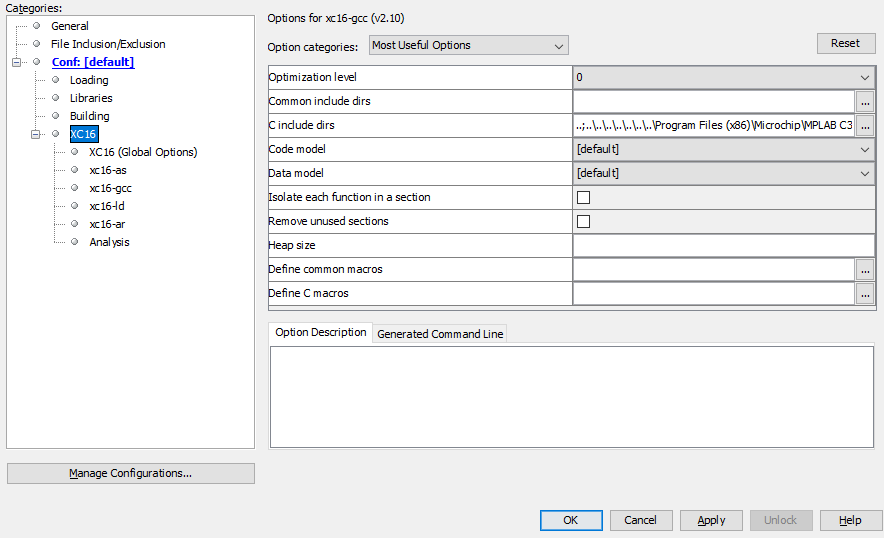The image size is (884, 538).
Task: Select the xc16-ld item
Action: coord(107,206)
